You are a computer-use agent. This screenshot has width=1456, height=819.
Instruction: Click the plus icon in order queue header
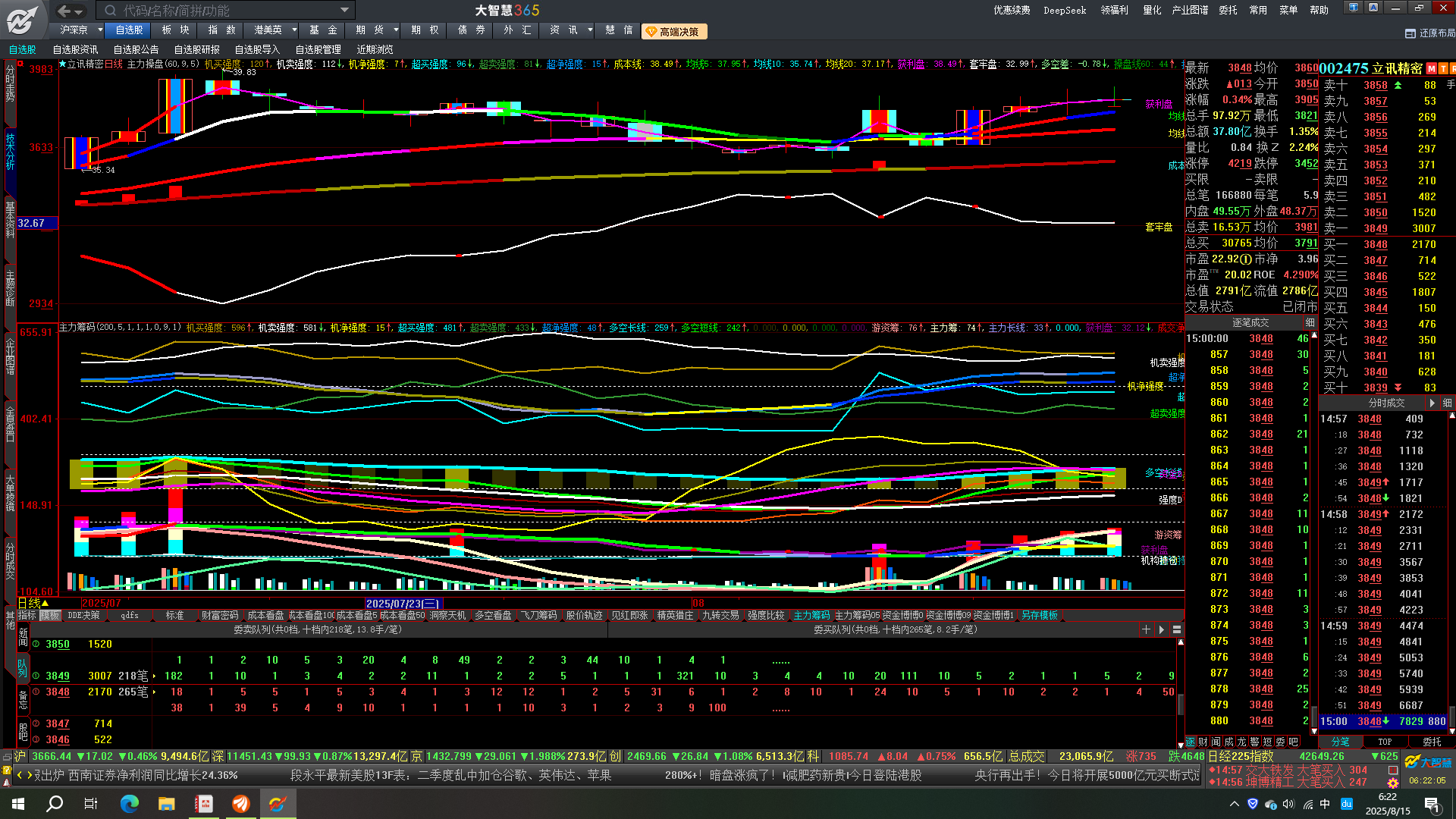[1146, 629]
